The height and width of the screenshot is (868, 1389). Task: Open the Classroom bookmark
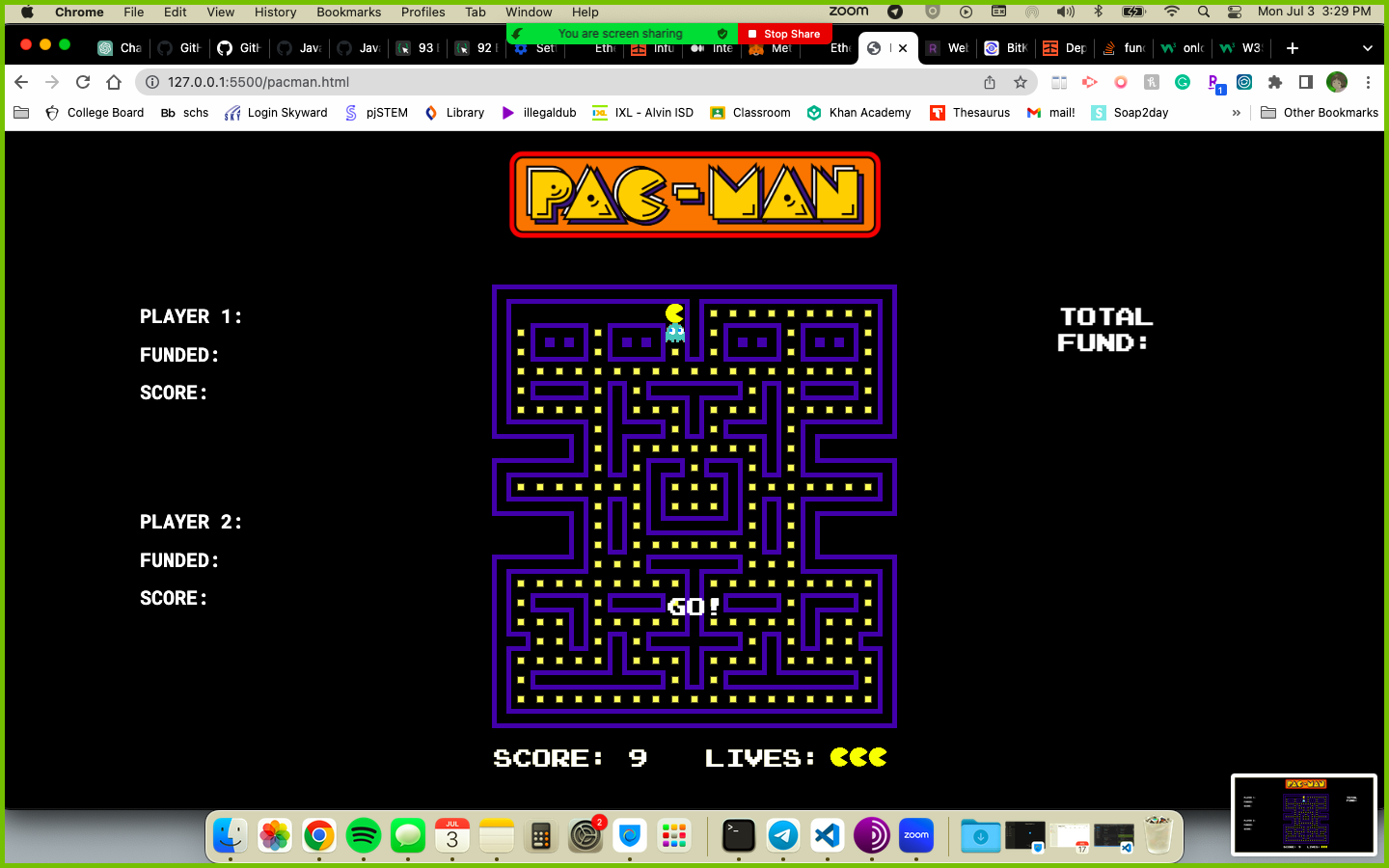point(750,113)
